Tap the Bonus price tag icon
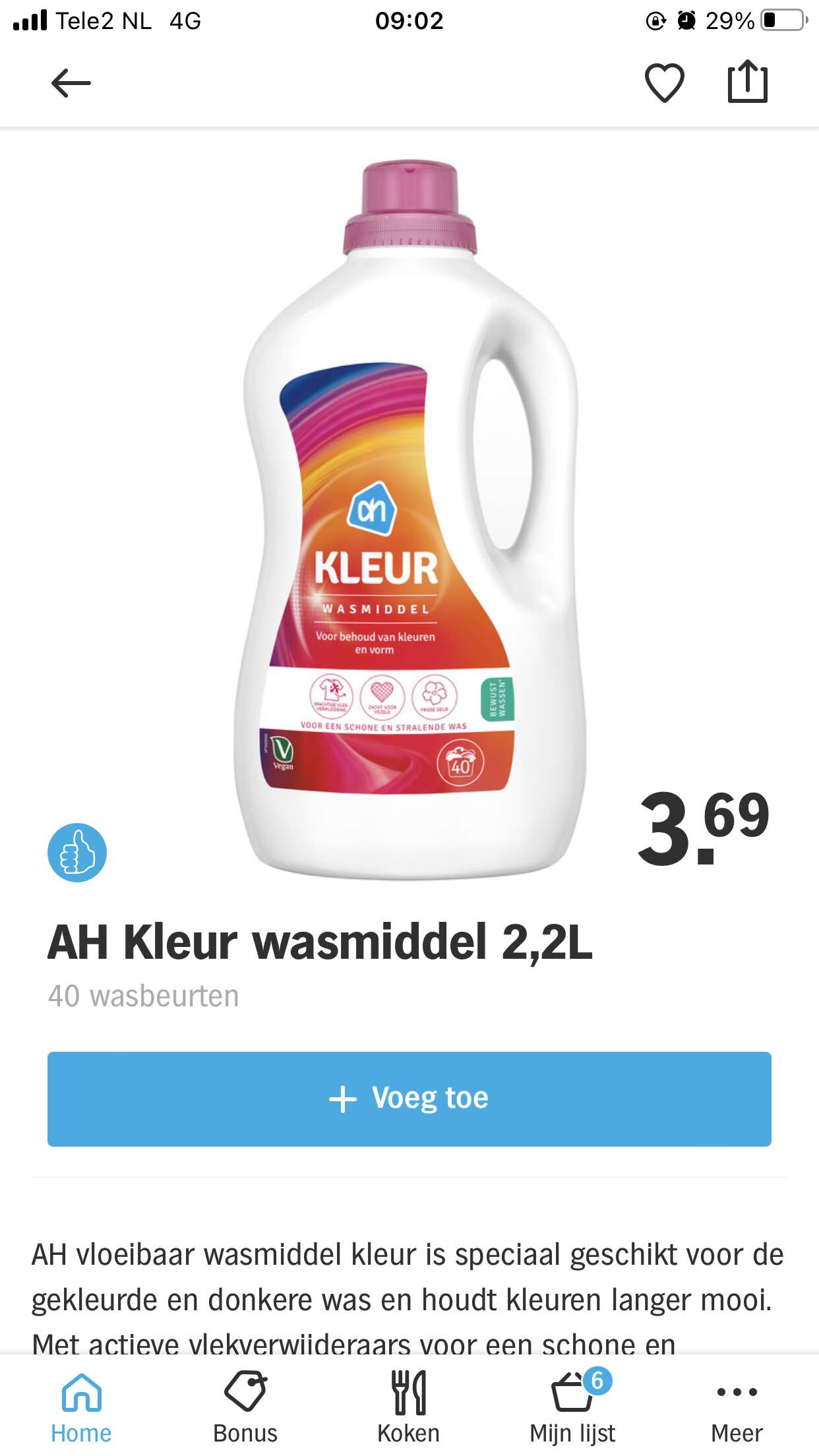The height and width of the screenshot is (1456, 819). pyautogui.click(x=245, y=1391)
